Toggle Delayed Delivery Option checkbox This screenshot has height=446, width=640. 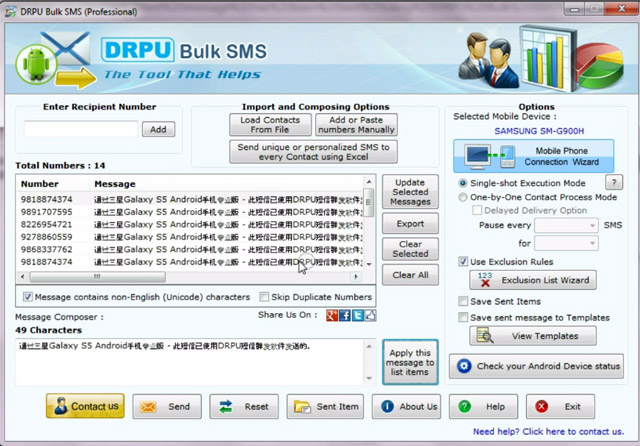point(477,211)
